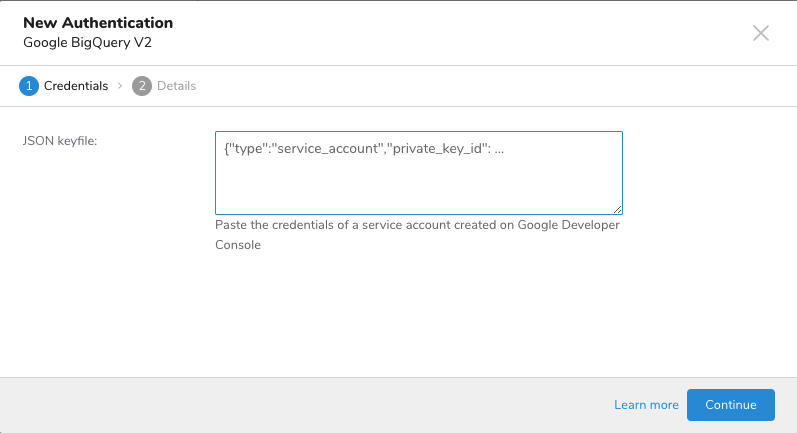Close the New Authentication dialog

[761, 33]
